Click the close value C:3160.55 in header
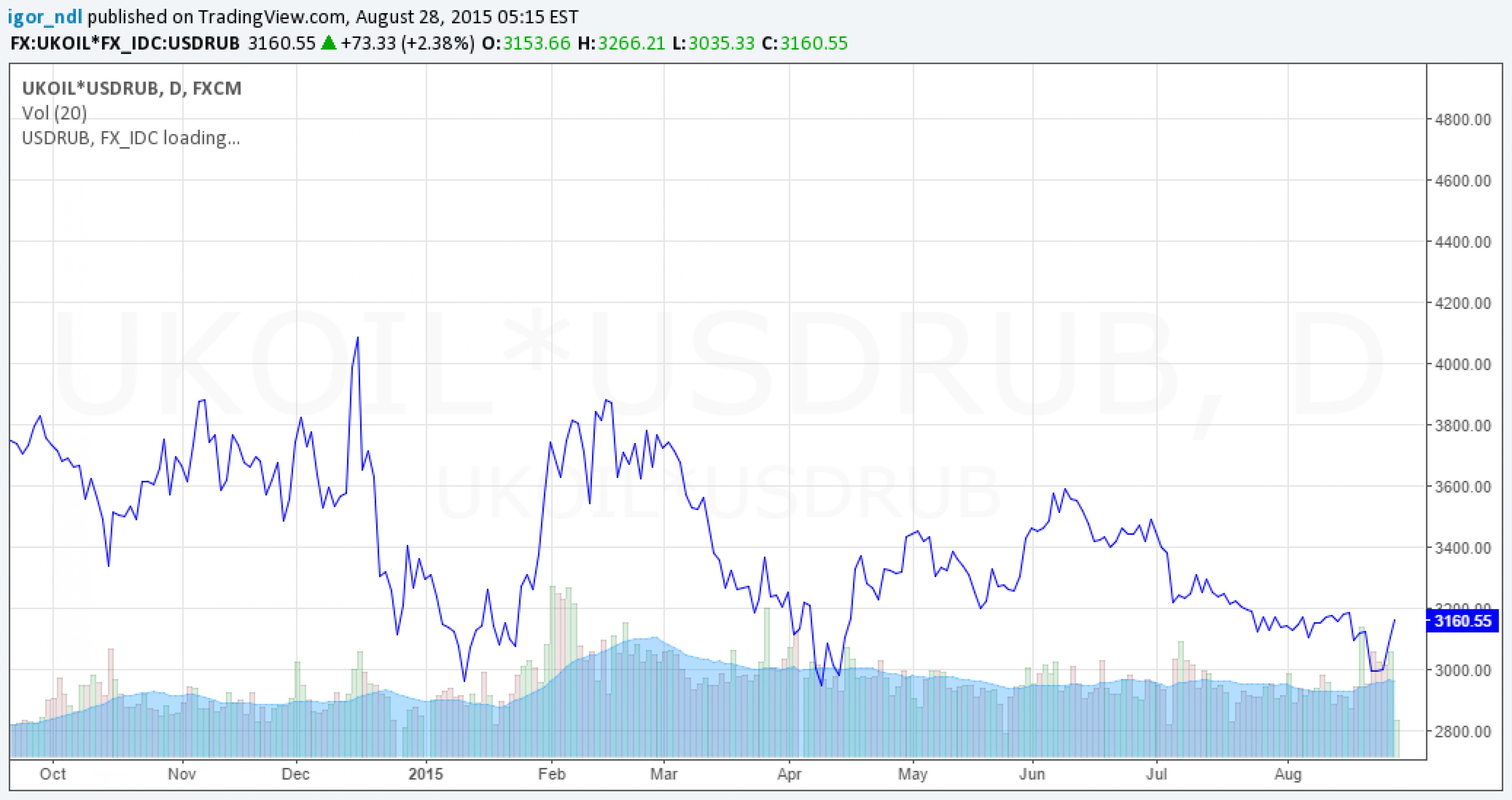The image size is (1512, 800). [805, 43]
